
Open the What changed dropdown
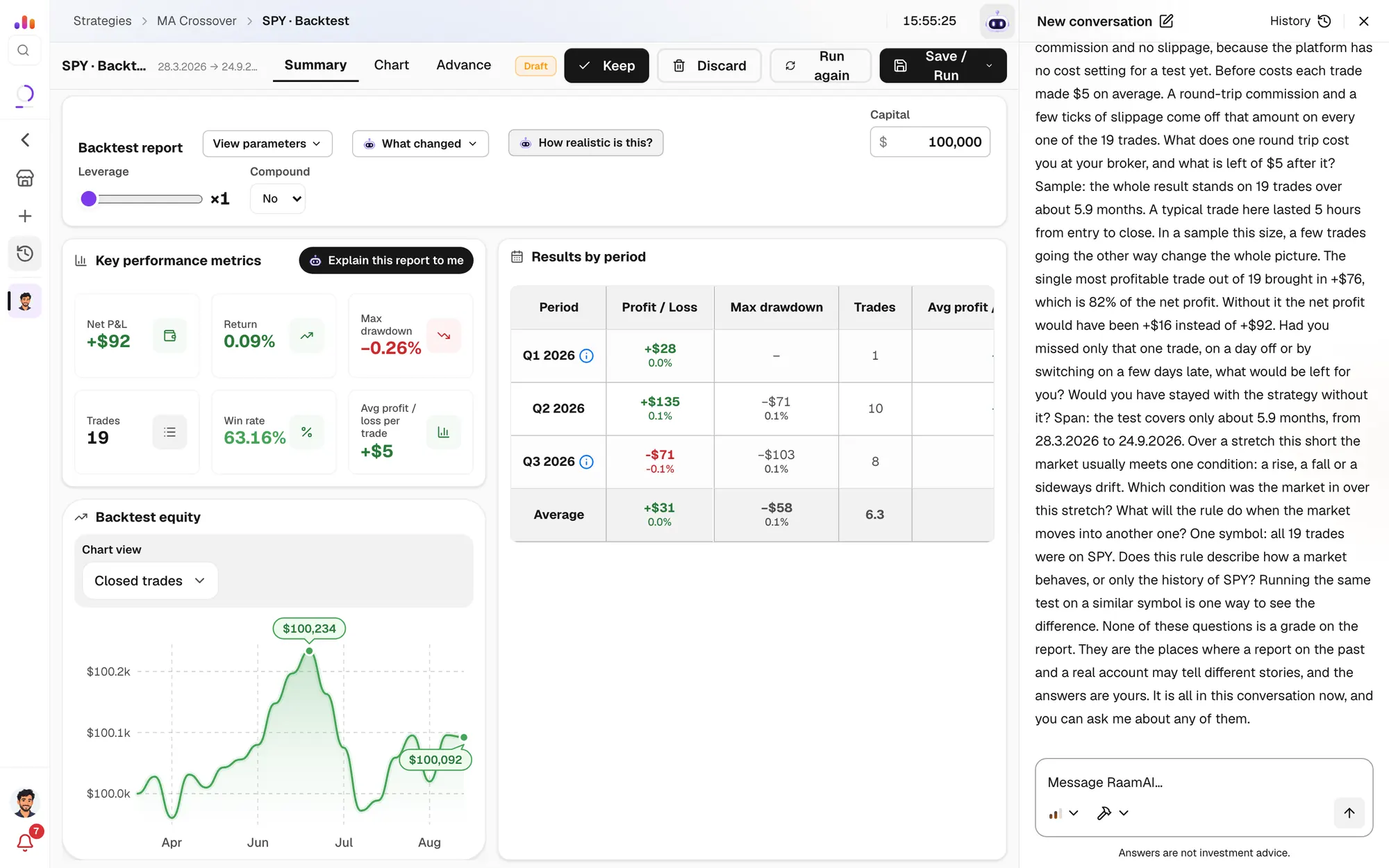click(x=420, y=144)
